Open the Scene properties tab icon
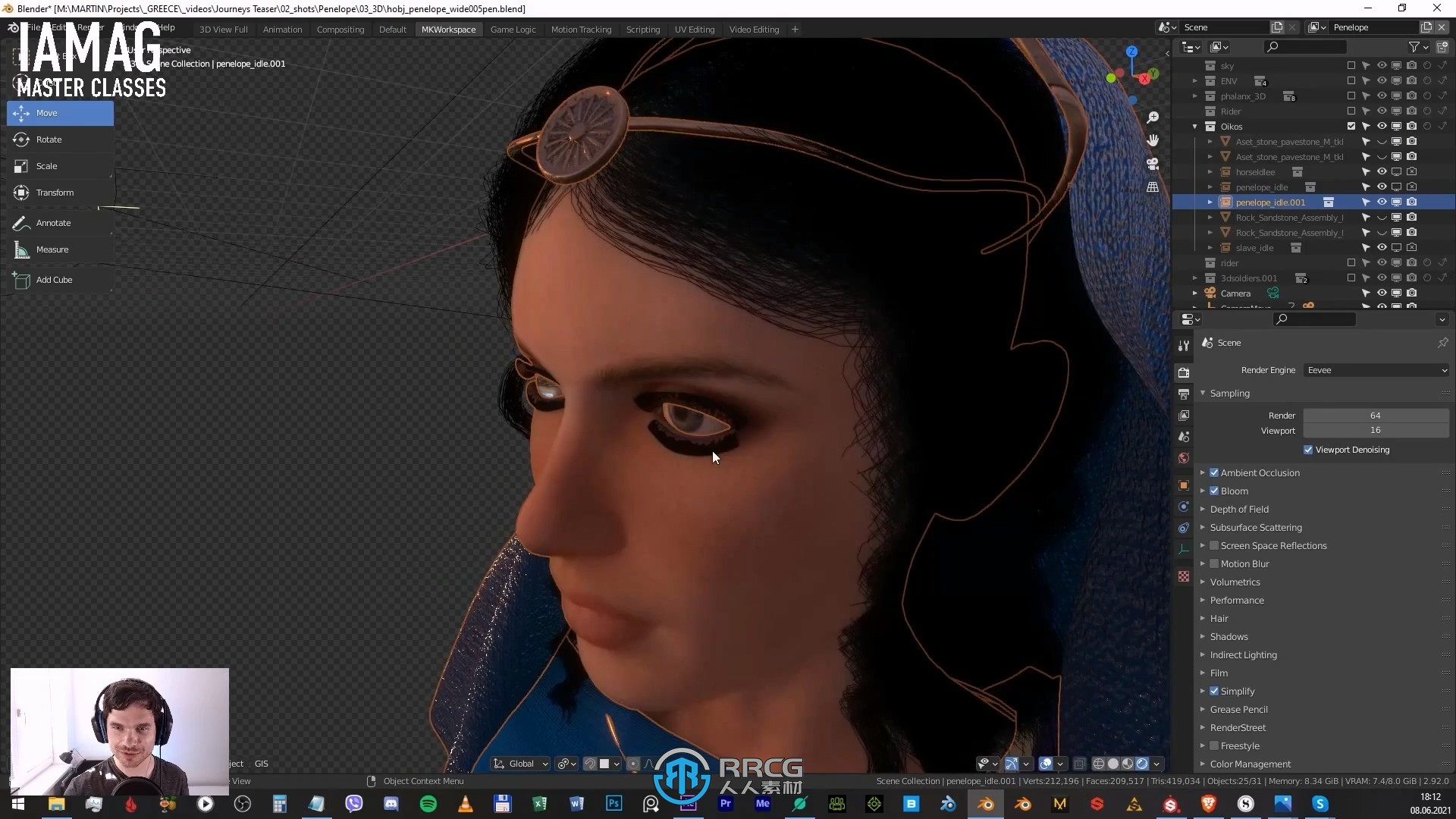Viewport: 1456px width, 819px height. tap(1184, 437)
